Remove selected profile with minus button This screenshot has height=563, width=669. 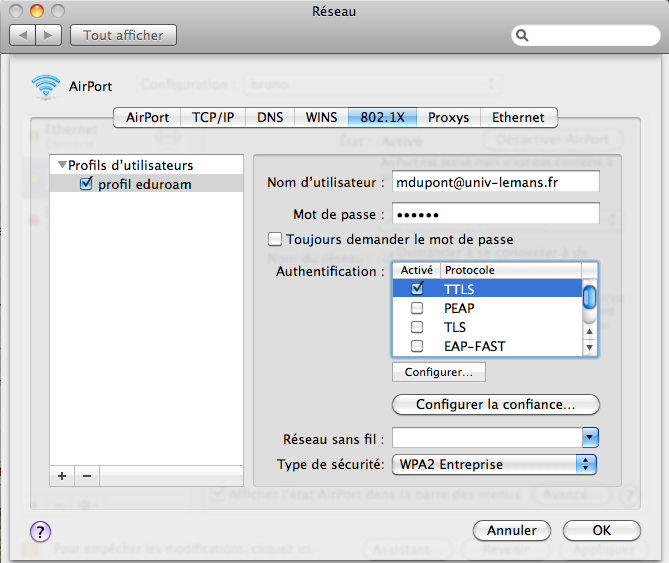pos(86,476)
